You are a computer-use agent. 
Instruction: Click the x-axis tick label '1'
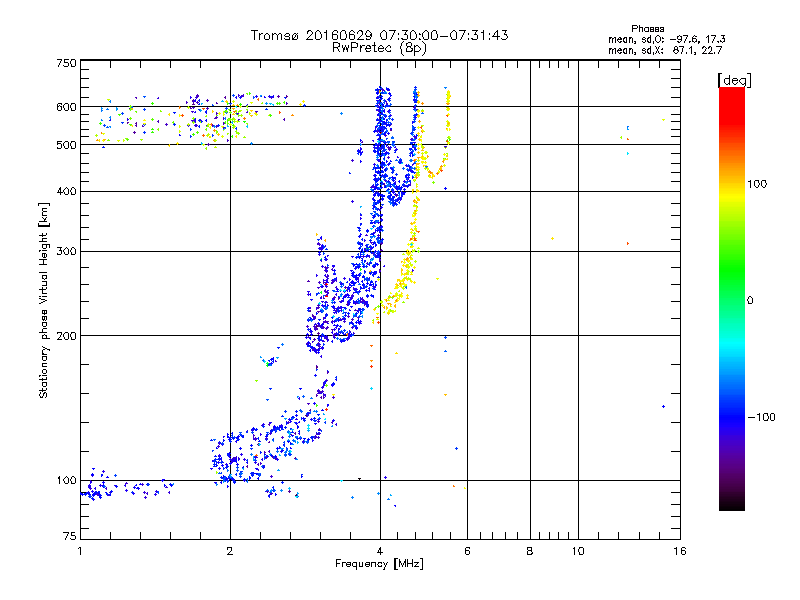pos(80,551)
